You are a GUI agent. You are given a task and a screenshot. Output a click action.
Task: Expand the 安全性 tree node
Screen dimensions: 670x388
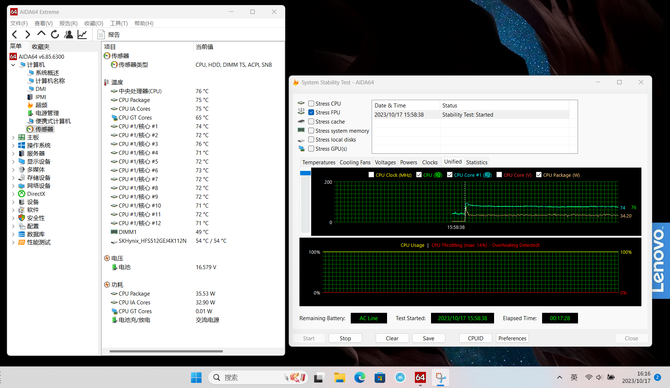pos(13,218)
